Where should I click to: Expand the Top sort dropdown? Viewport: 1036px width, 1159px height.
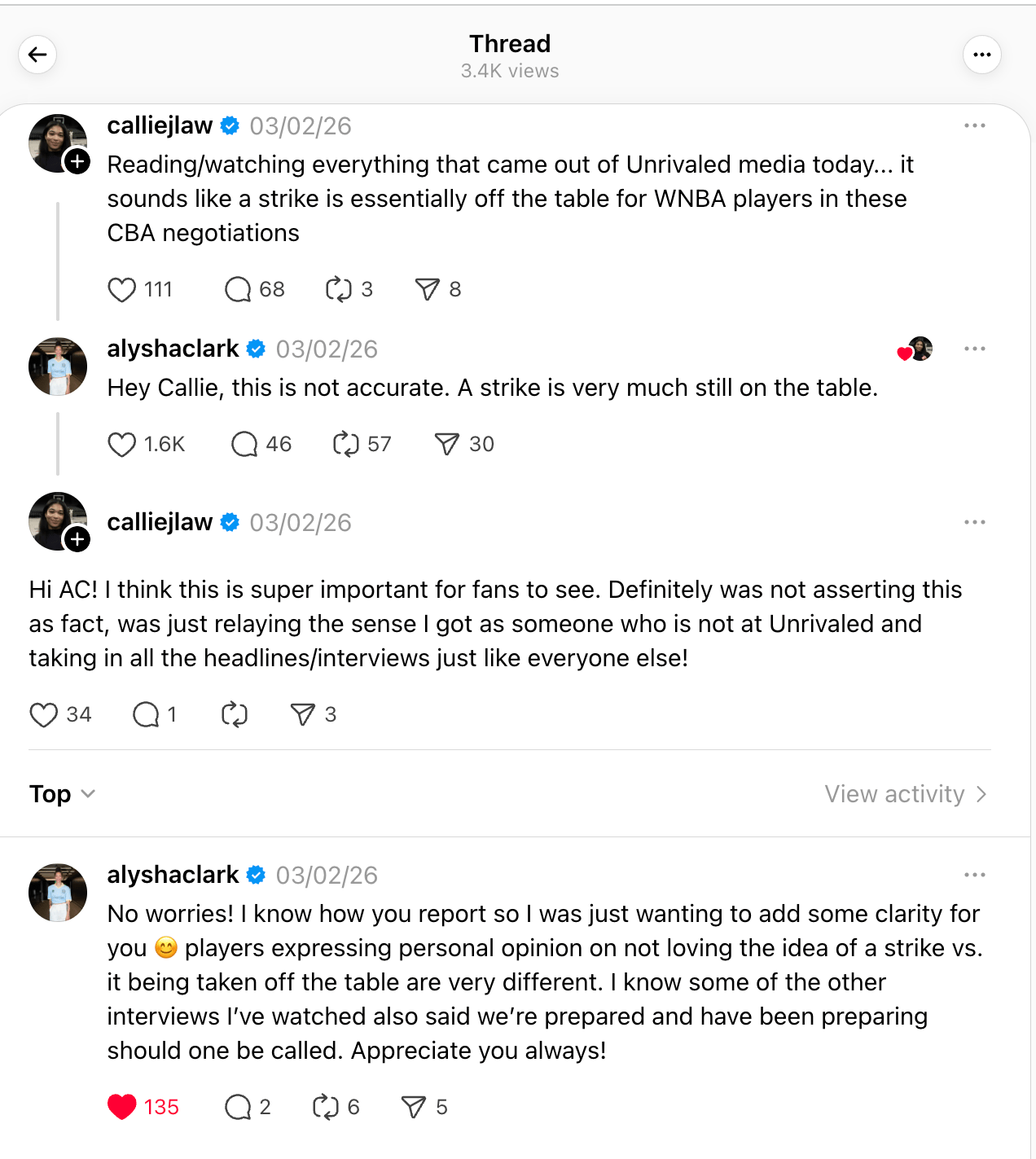62,794
